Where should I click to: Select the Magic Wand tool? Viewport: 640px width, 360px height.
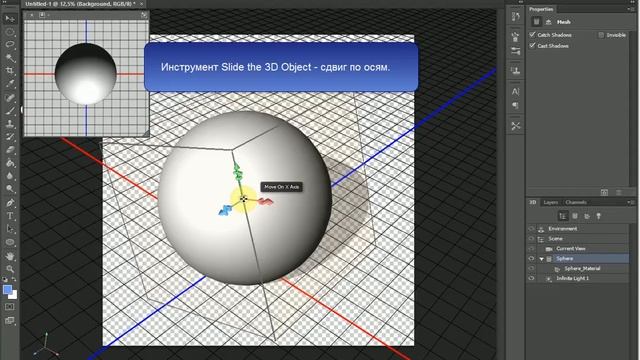10,57
